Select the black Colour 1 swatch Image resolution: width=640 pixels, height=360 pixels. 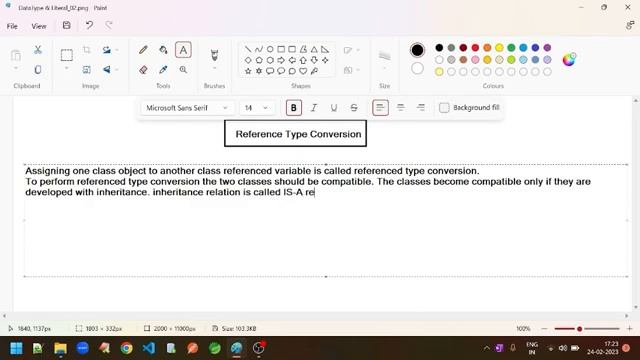click(x=417, y=50)
